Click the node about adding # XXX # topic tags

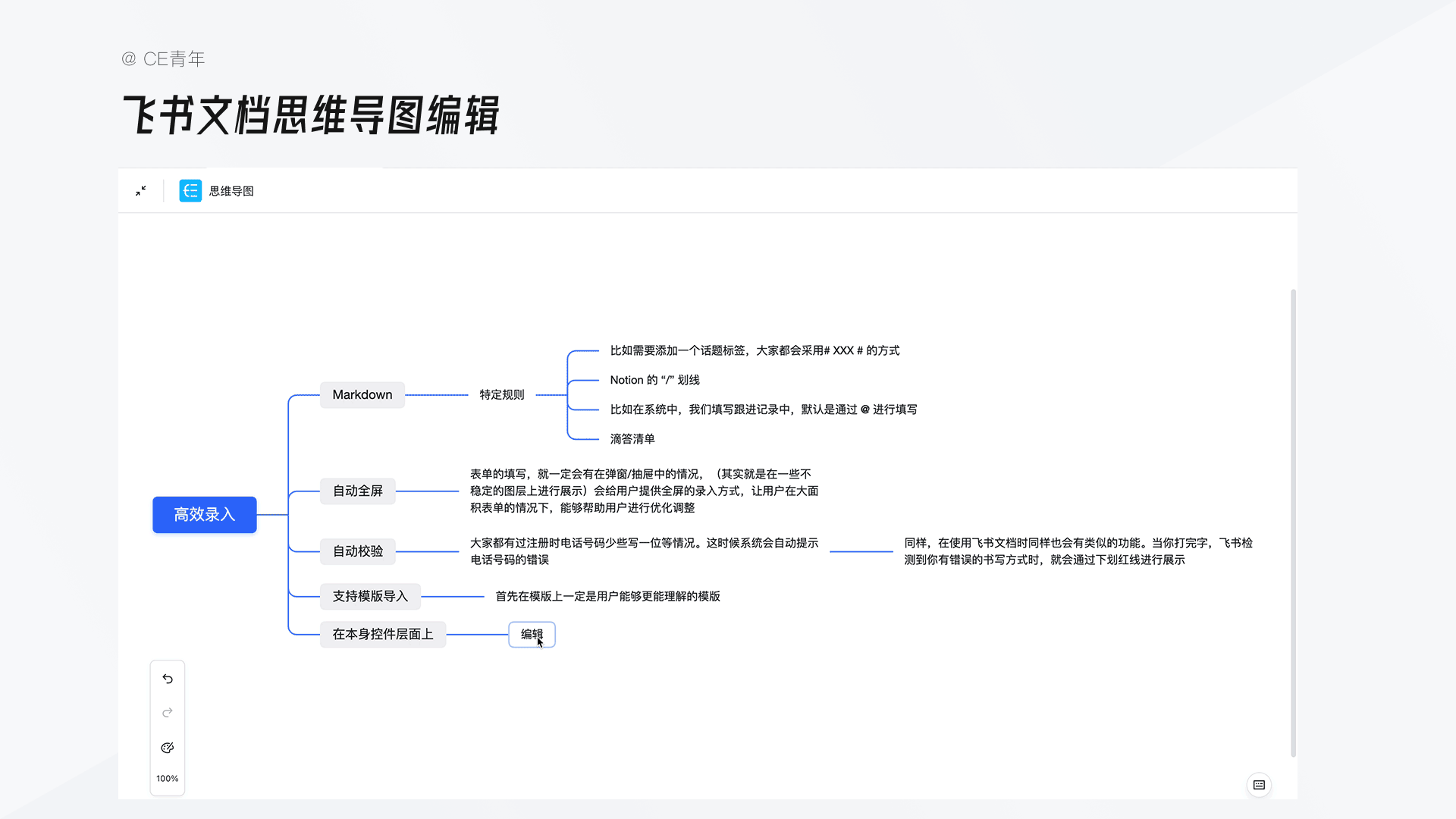tap(755, 351)
